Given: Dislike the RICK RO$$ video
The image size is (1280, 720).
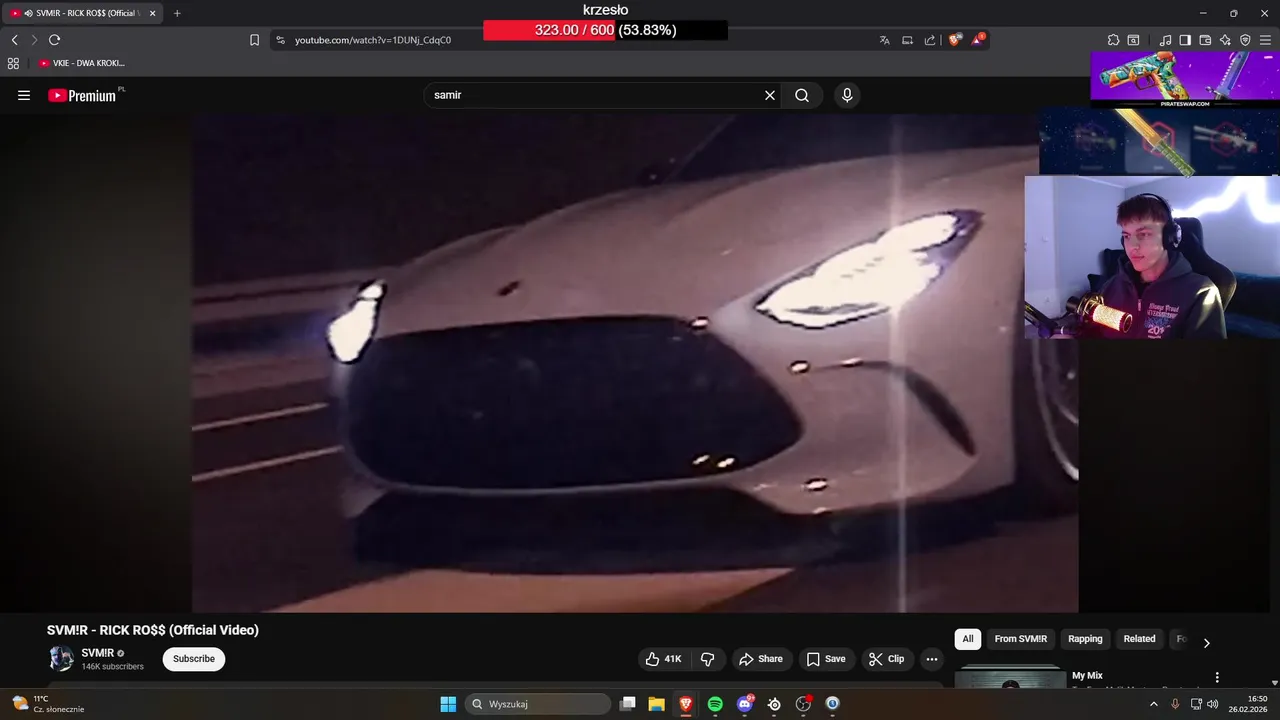Looking at the screenshot, I should click(x=708, y=659).
